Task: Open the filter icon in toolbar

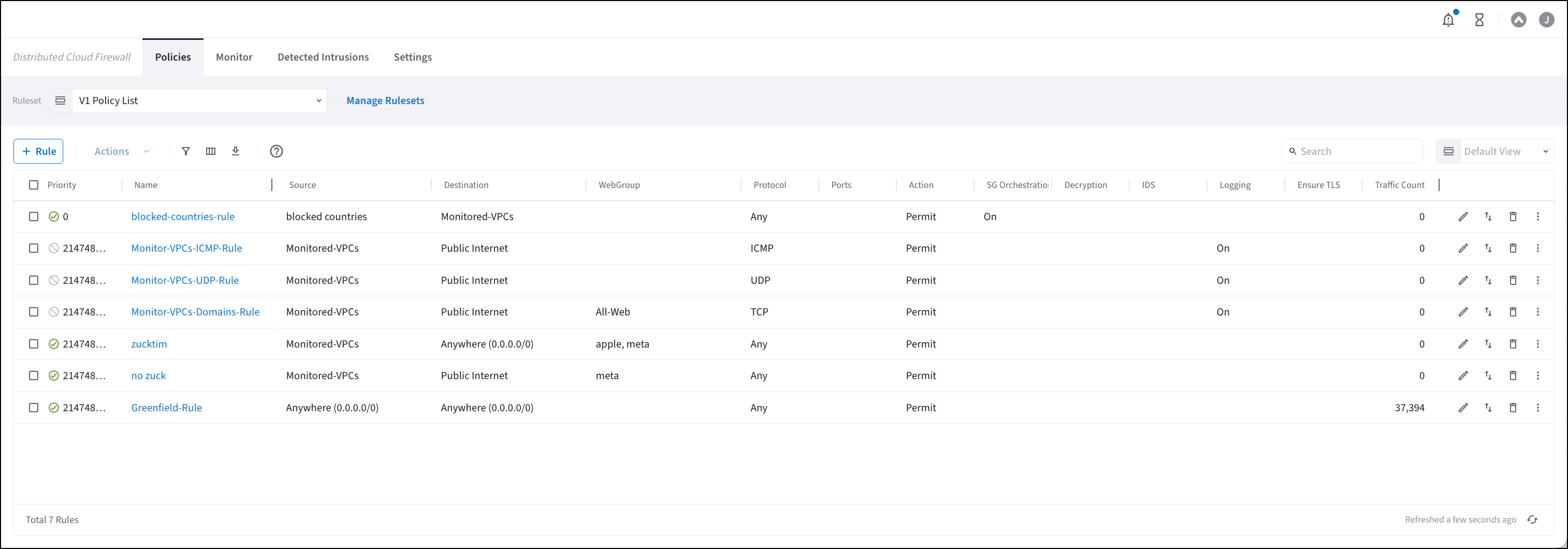Action: (186, 152)
